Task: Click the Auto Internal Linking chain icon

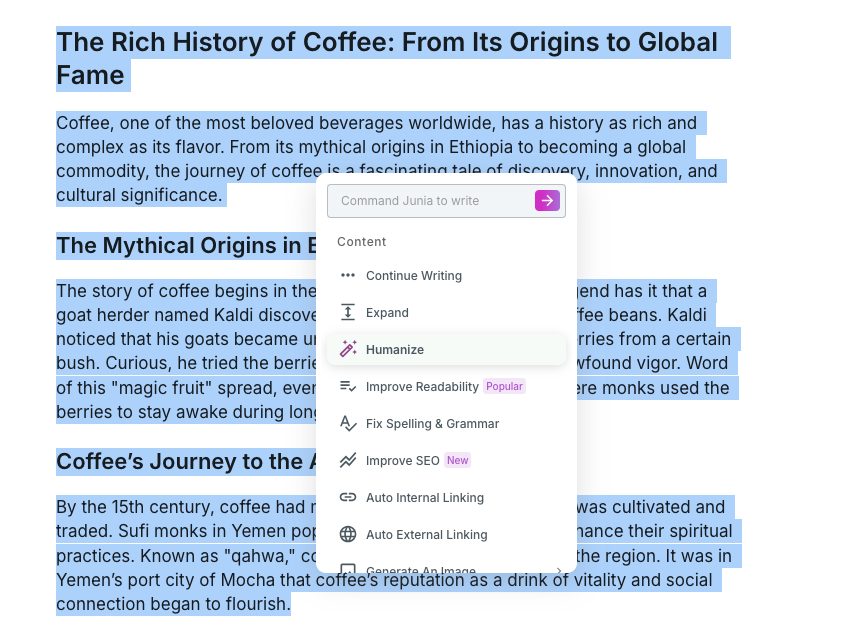Action: coord(348,497)
